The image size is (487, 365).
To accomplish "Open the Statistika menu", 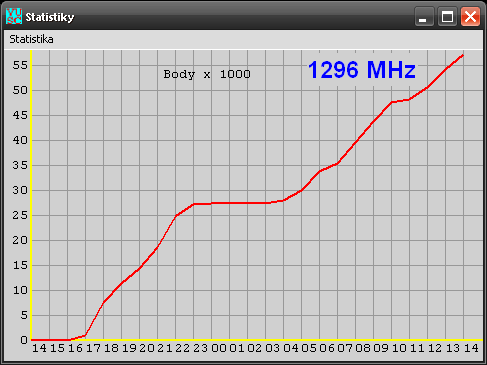I will coord(31,39).
